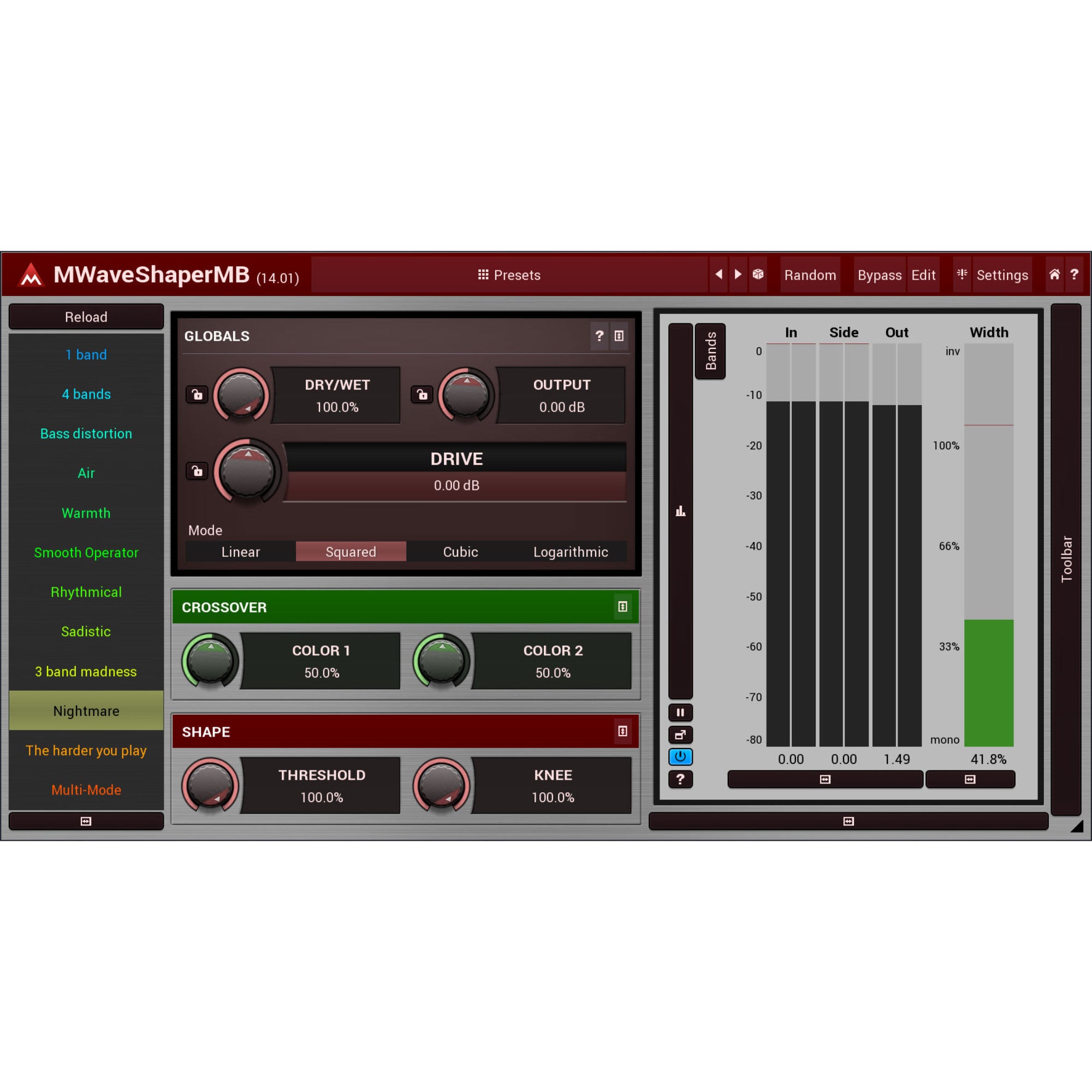This screenshot has height=1092, width=1092.
Task: Click the next preset arrow
Action: pyautogui.click(x=738, y=275)
